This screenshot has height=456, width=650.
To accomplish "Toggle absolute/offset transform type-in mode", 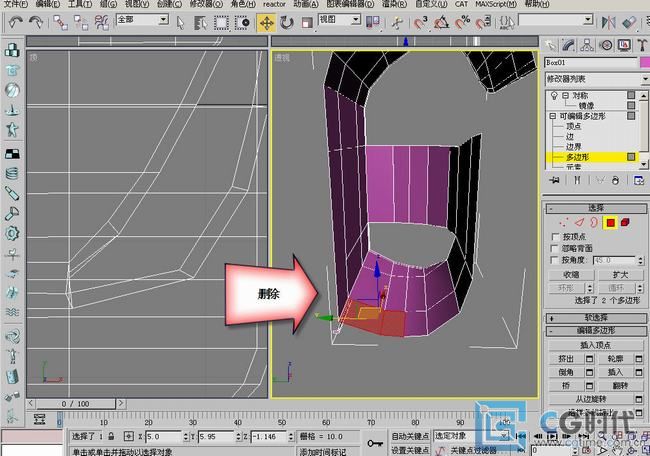I will (x=129, y=436).
